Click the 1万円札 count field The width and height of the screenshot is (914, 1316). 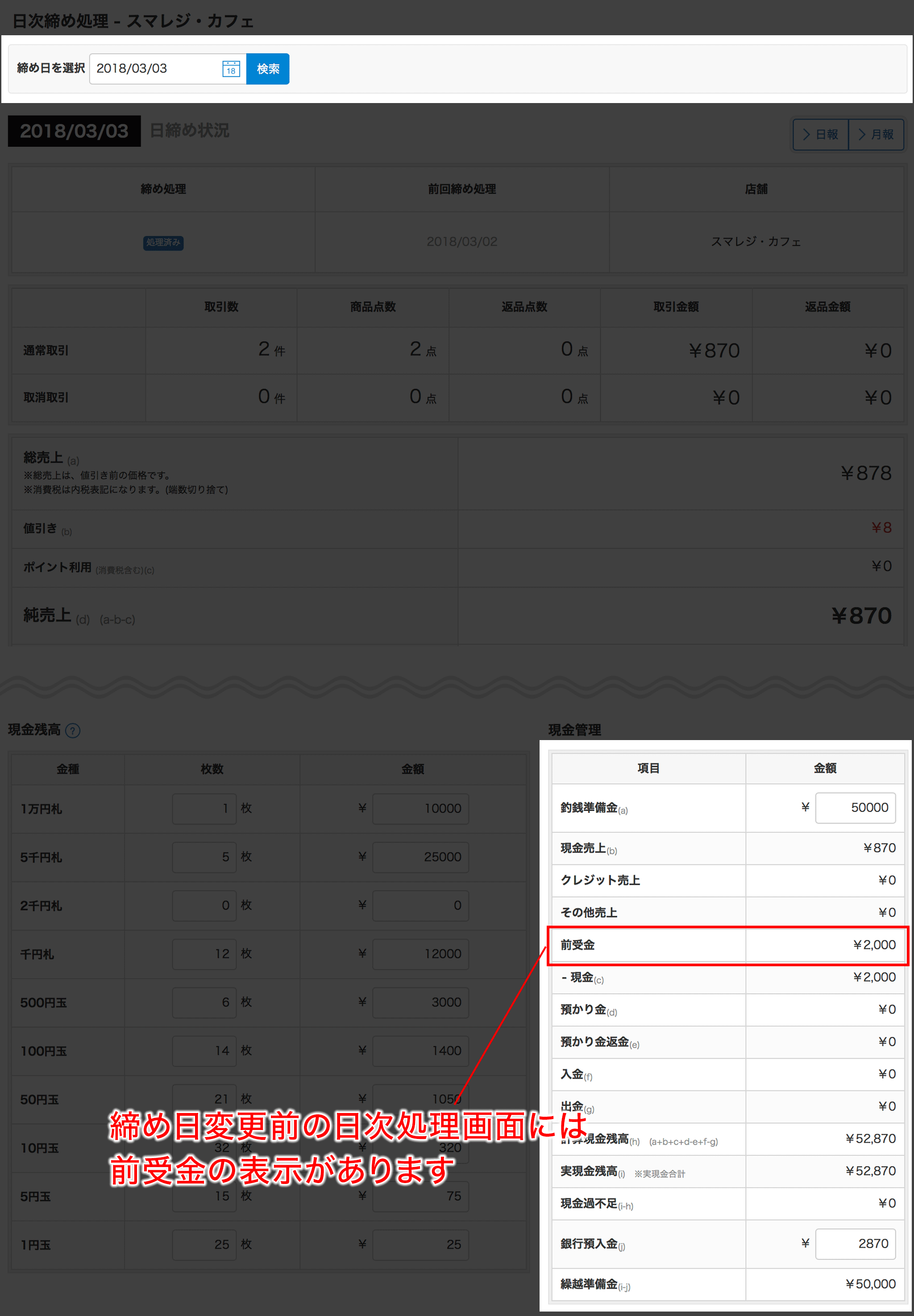click(204, 808)
